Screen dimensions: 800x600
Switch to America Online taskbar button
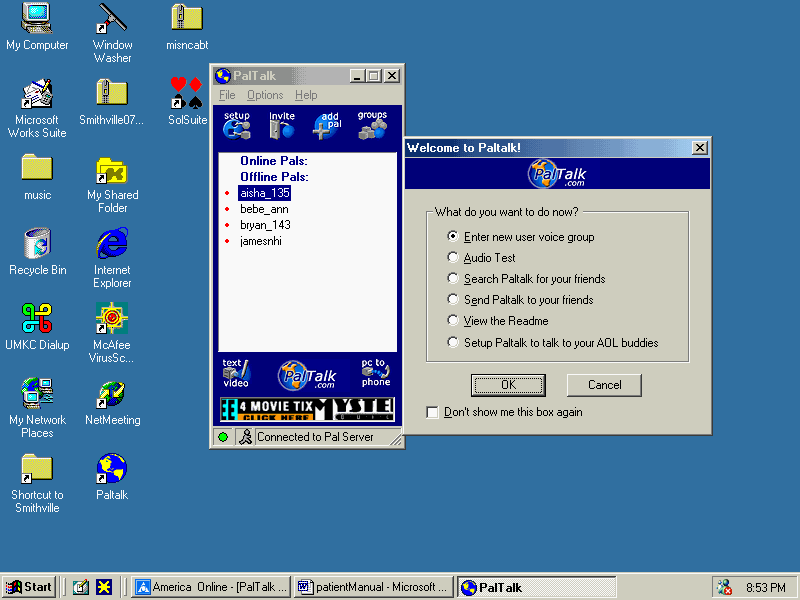pos(211,587)
